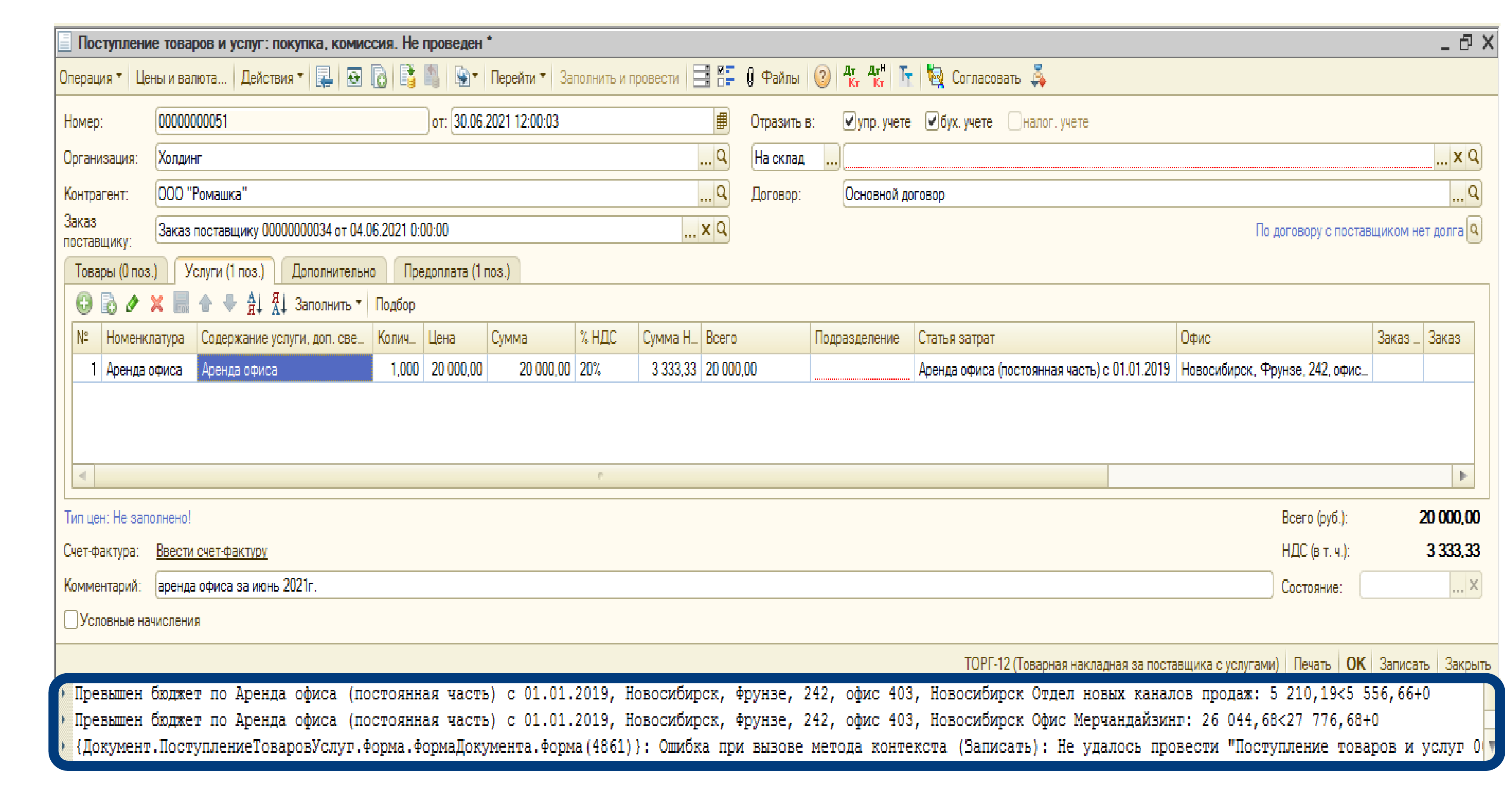Click the red delete row icon

coord(157,304)
